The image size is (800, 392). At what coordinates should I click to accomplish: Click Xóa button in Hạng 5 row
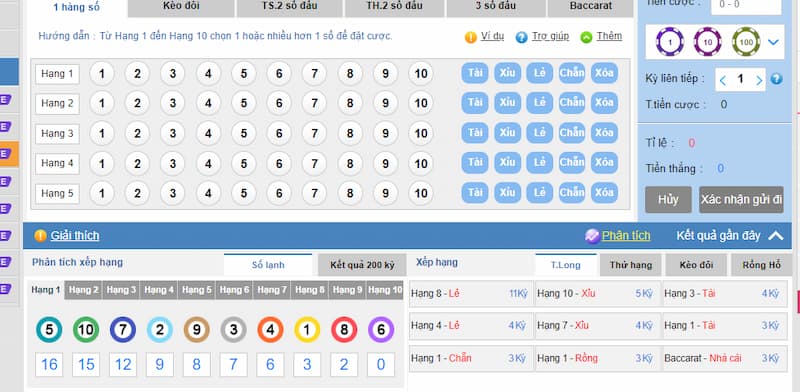[604, 193]
